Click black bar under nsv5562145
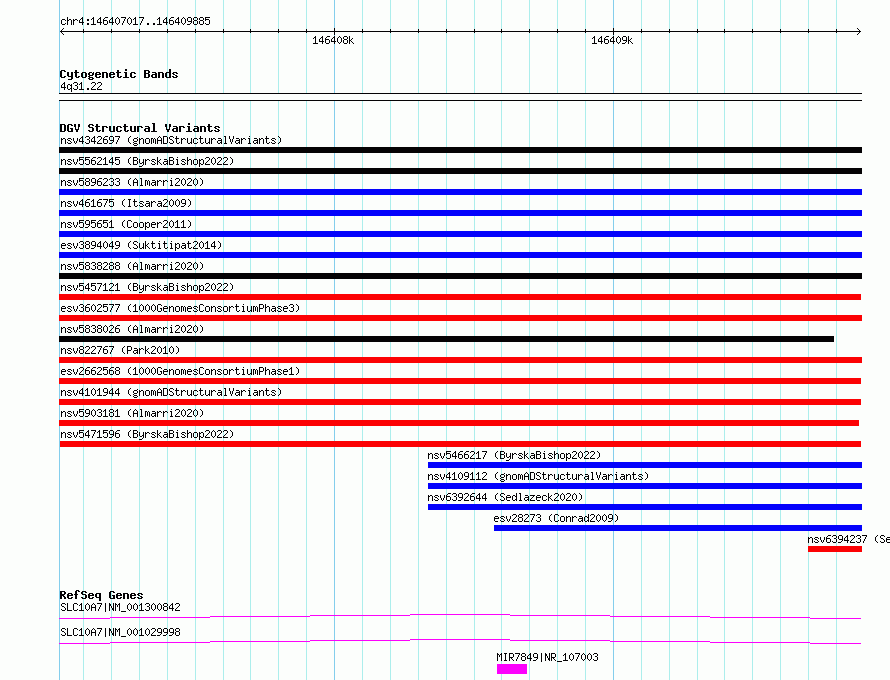This screenshot has width=890, height=680. pyautogui.click(x=460, y=171)
